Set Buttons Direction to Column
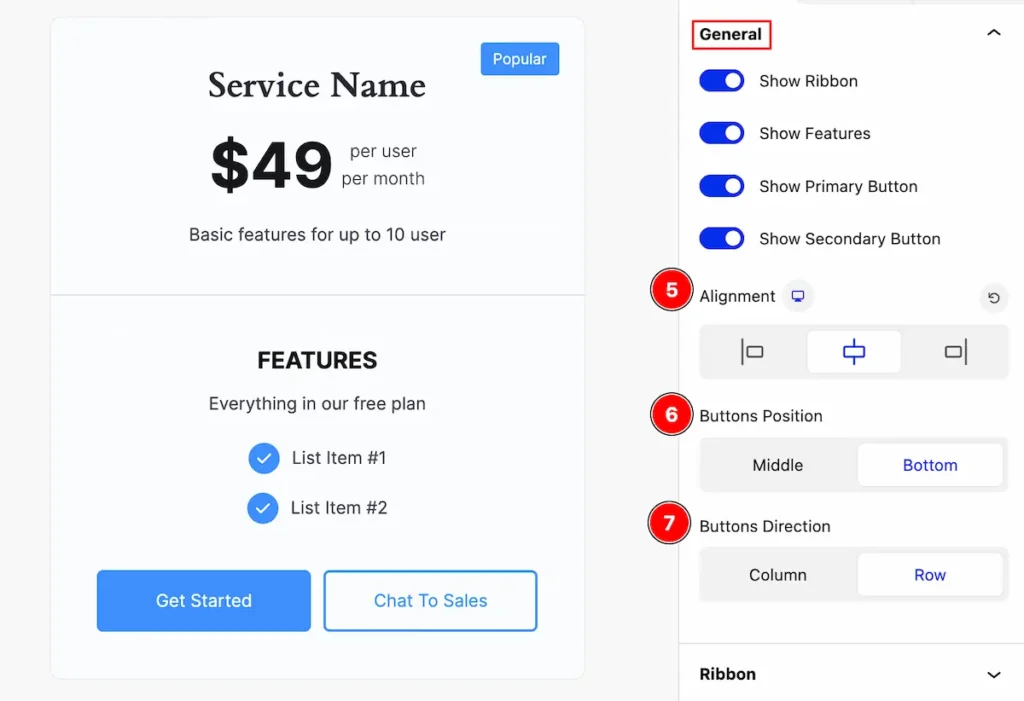Screen dimensions: 1024x701 click(778, 575)
